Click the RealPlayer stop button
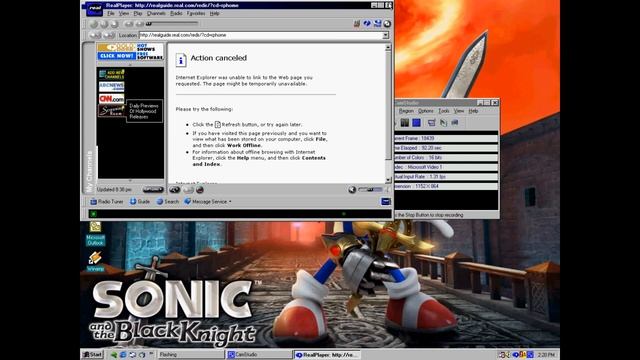640x360 pixels. coord(114,24)
